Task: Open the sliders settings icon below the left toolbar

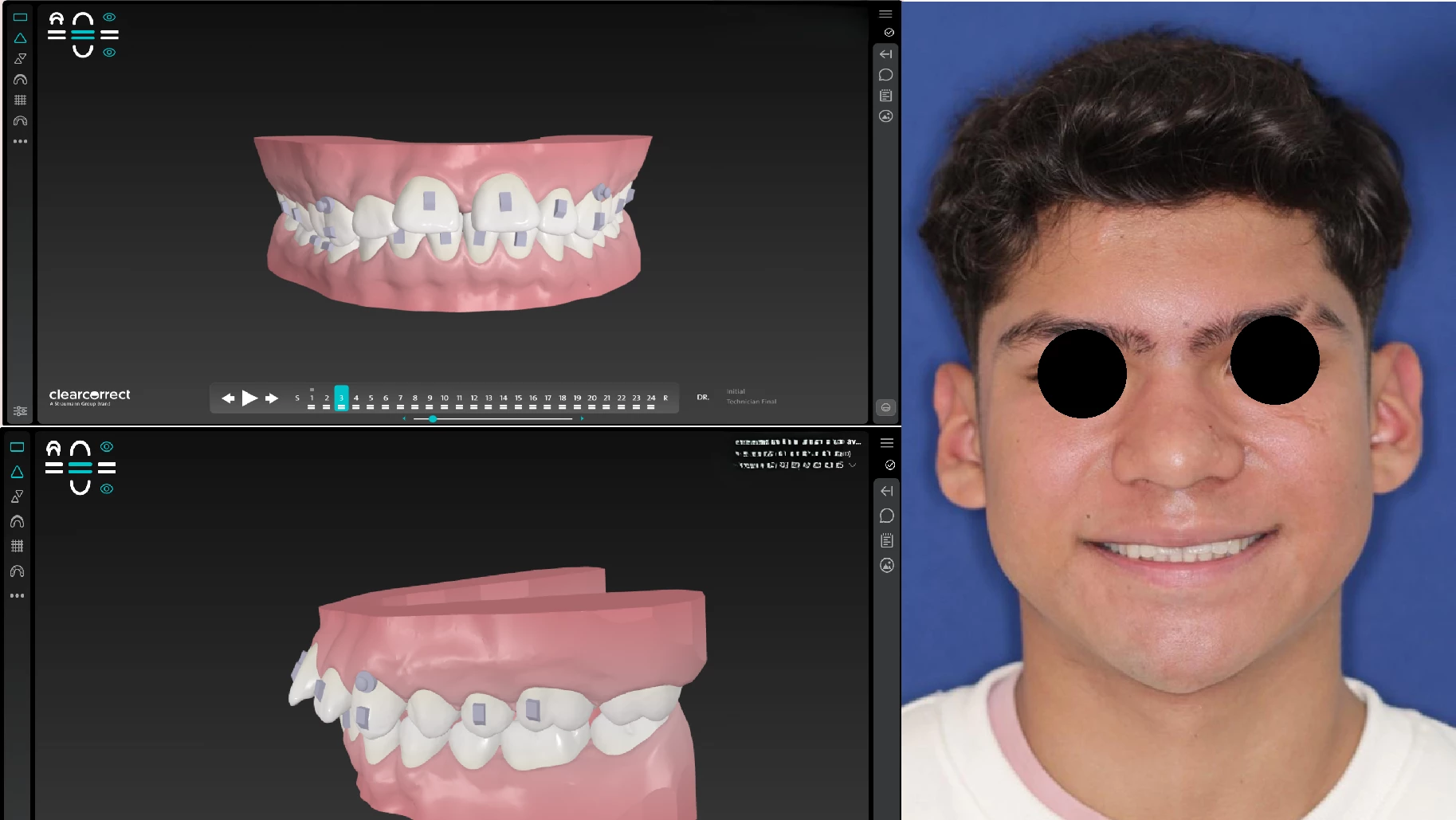Action: tap(20, 411)
